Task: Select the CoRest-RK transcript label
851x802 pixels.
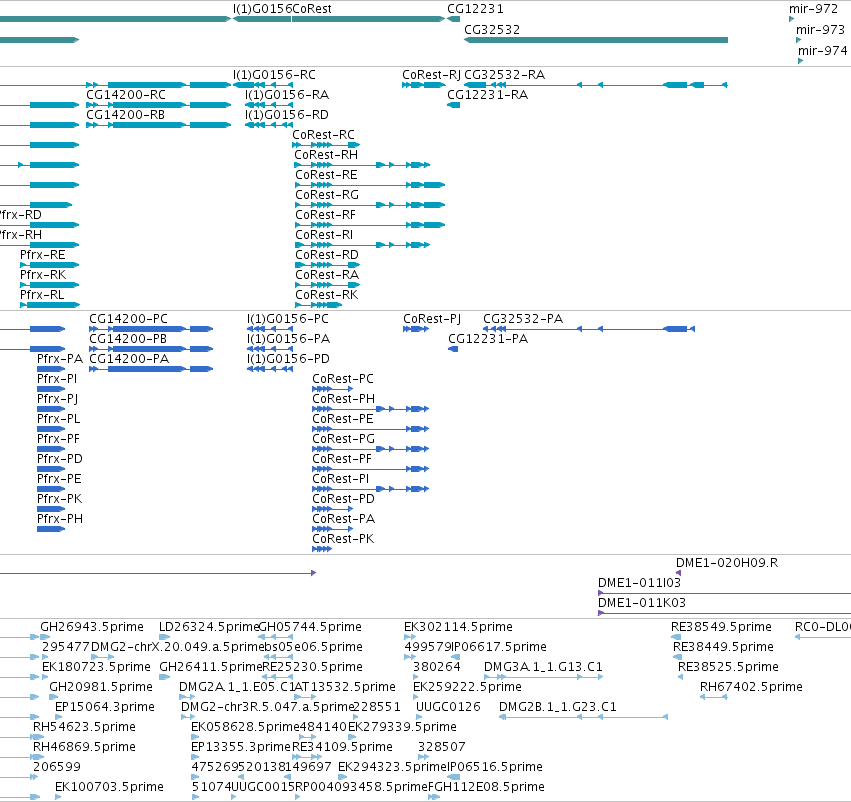Action: [x=327, y=295]
